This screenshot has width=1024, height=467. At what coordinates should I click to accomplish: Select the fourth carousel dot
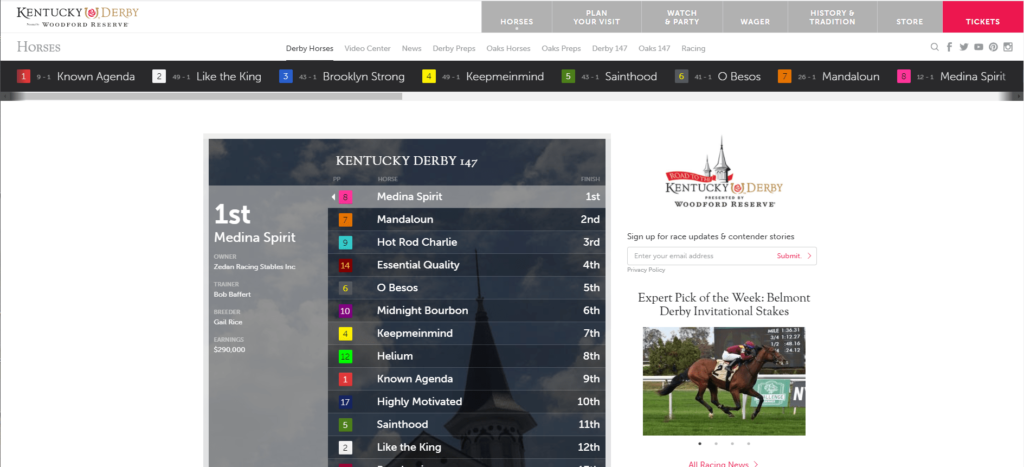click(x=748, y=443)
